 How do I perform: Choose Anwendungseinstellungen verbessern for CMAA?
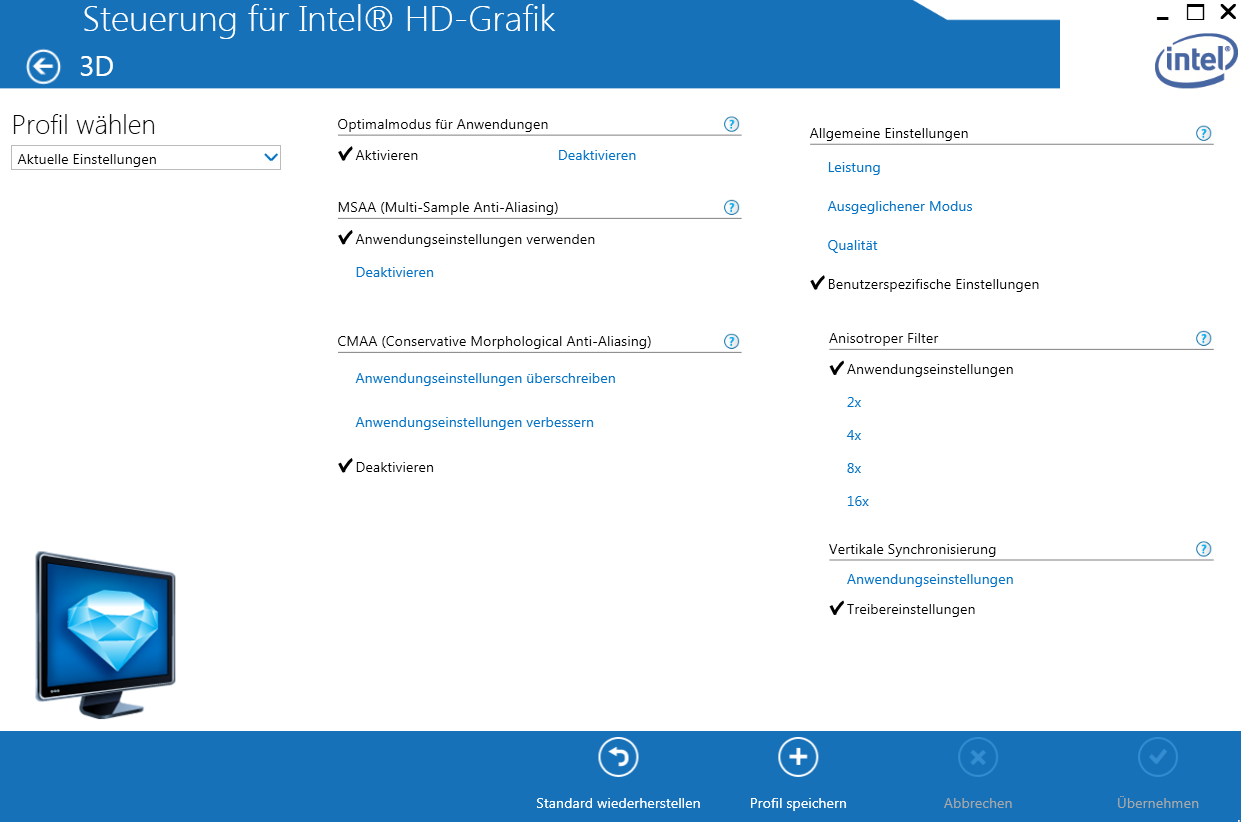coord(475,422)
